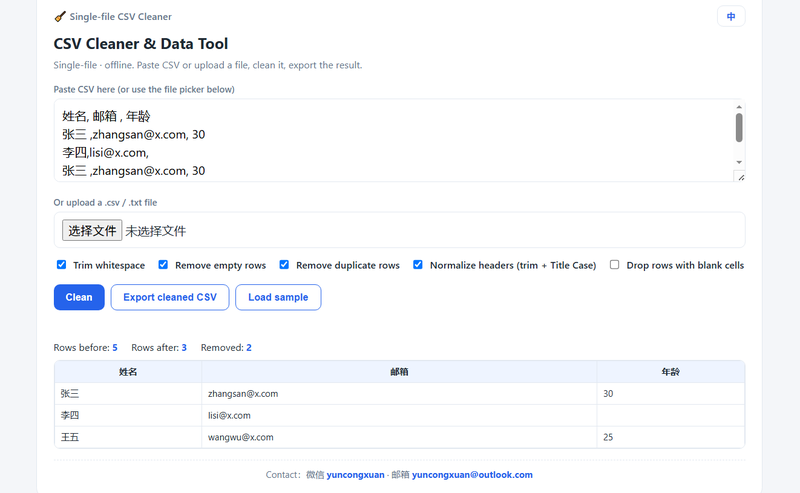This screenshot has height=493, width=800.
Task: Click the textarea scroll up arrow
Action: pyautogui.click(x=739, y=107)
